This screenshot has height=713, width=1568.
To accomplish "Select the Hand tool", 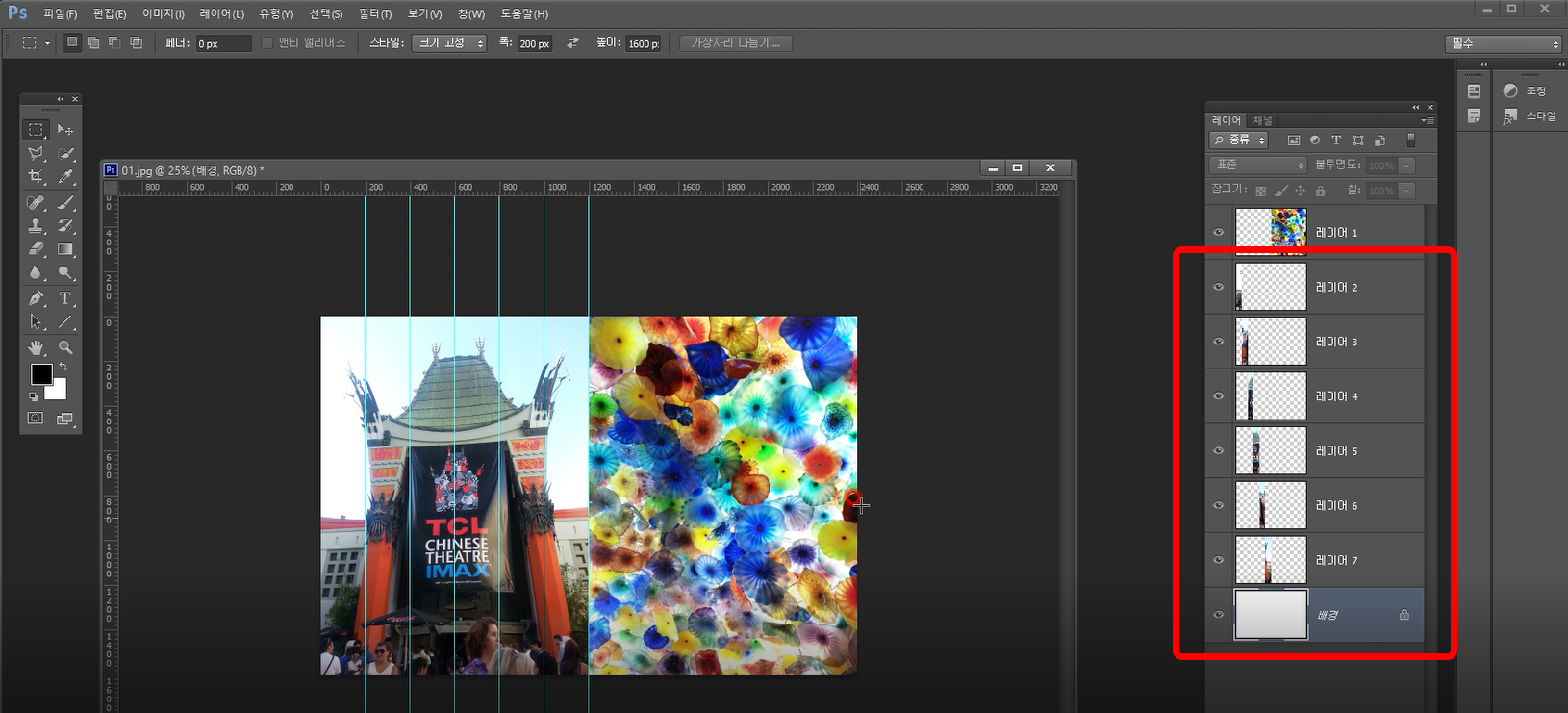I will 36,347.
